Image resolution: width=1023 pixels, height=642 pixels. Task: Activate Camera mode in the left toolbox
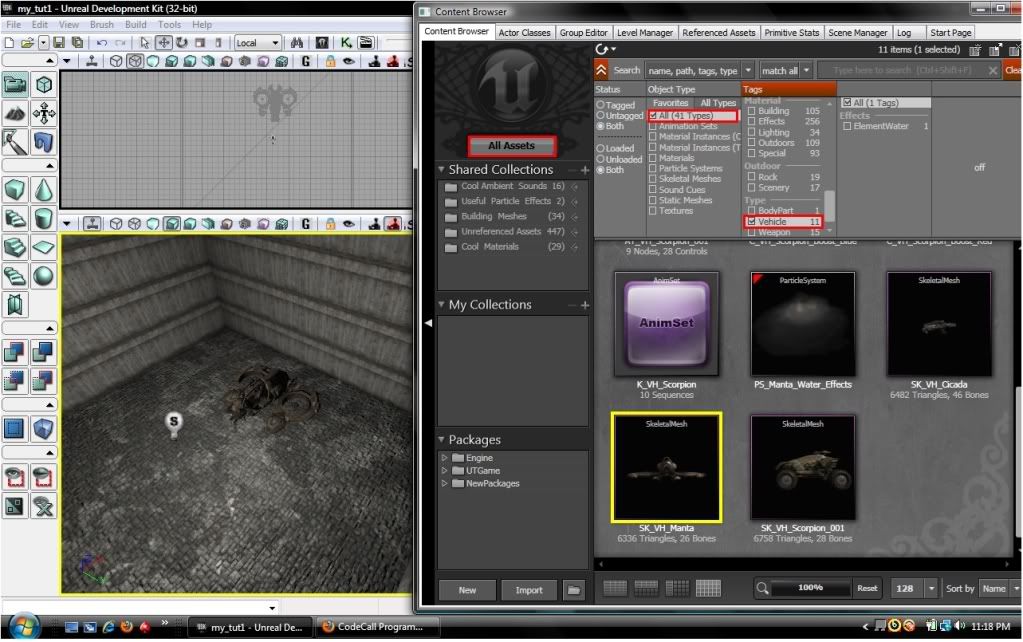pyautogui.click(x=15, y=85)
